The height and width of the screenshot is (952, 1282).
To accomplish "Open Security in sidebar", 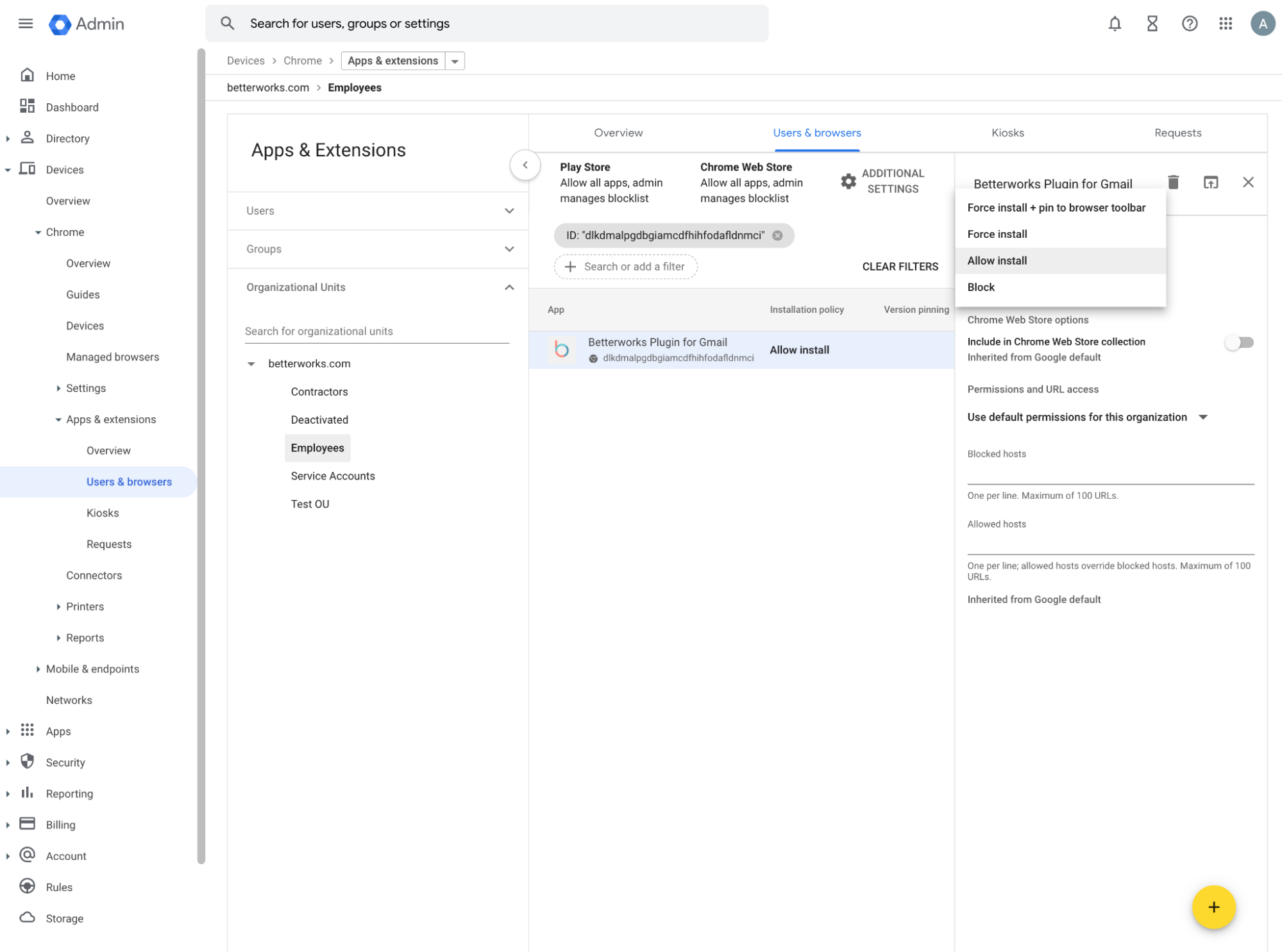I will [x=65, y=762].
